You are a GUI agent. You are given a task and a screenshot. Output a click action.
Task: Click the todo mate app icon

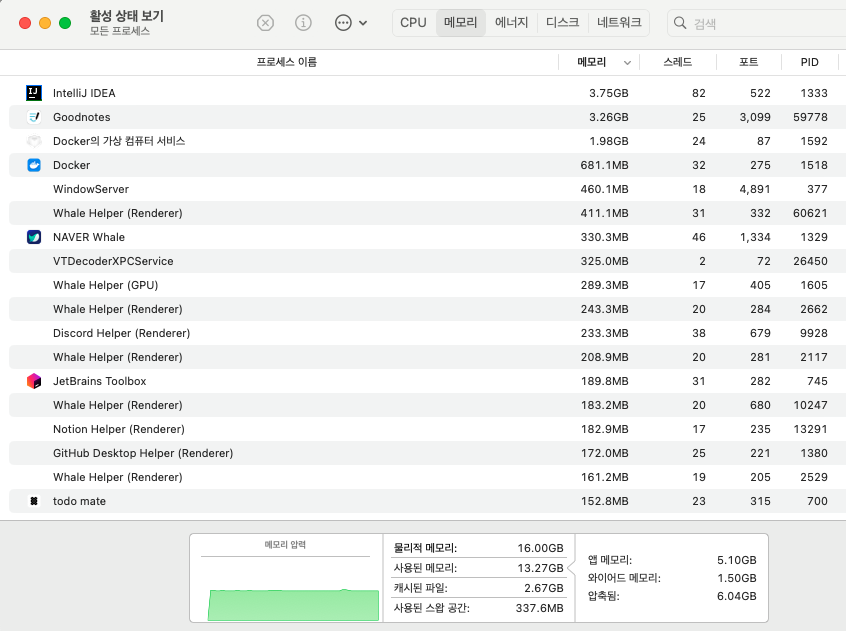[34, 501]
